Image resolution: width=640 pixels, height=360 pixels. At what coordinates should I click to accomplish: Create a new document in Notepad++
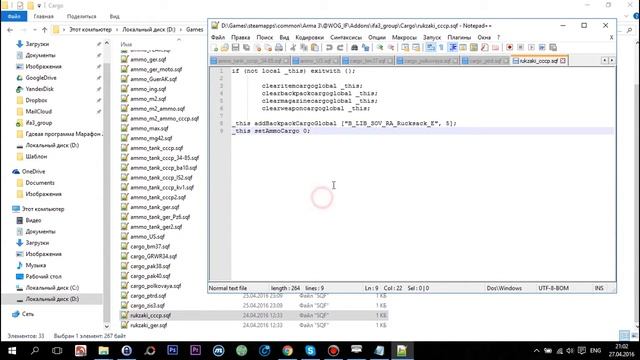tap(215, 48)
